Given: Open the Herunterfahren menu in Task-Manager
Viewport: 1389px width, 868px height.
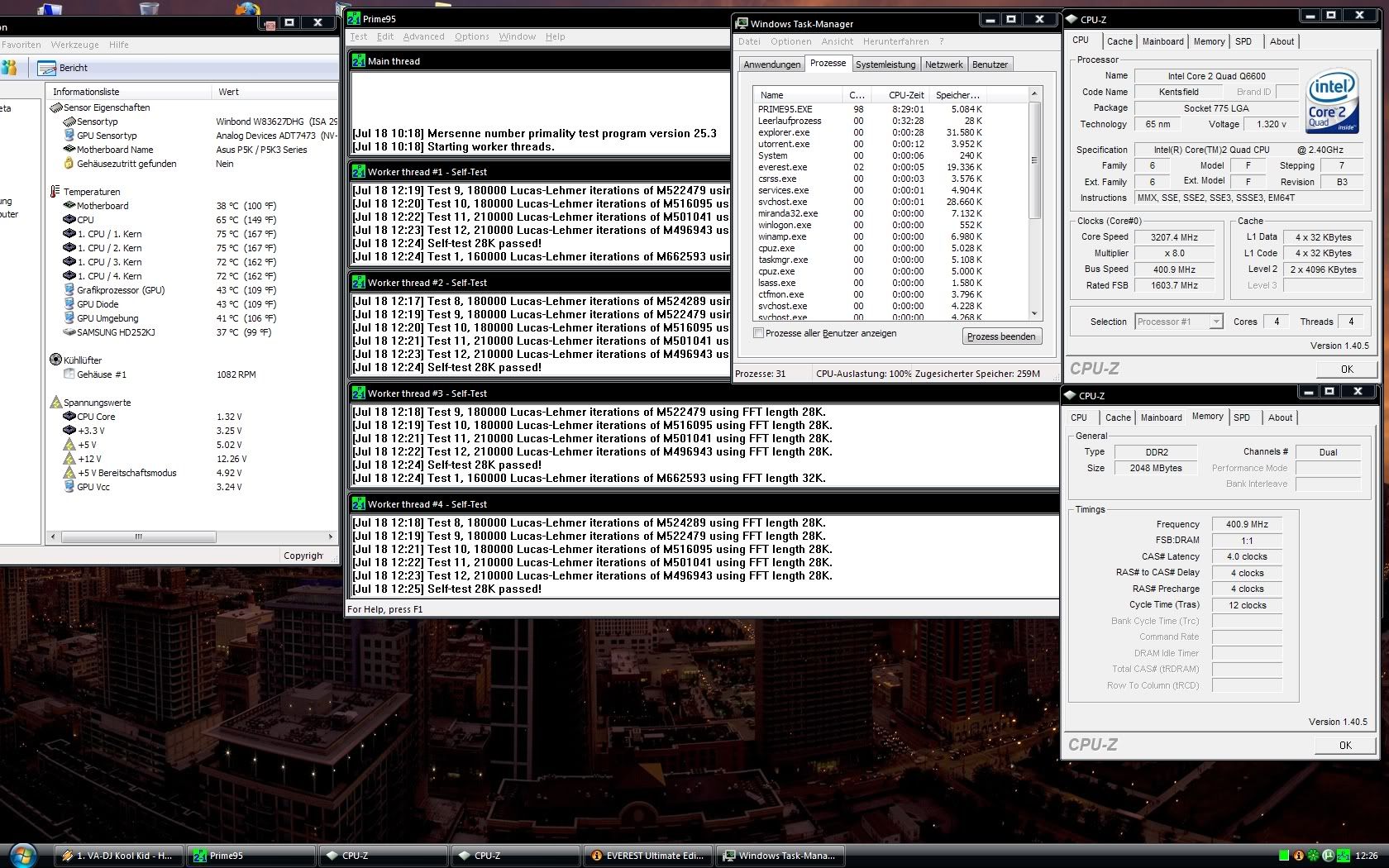Looking at the screenshot, I should coord(895,41).
